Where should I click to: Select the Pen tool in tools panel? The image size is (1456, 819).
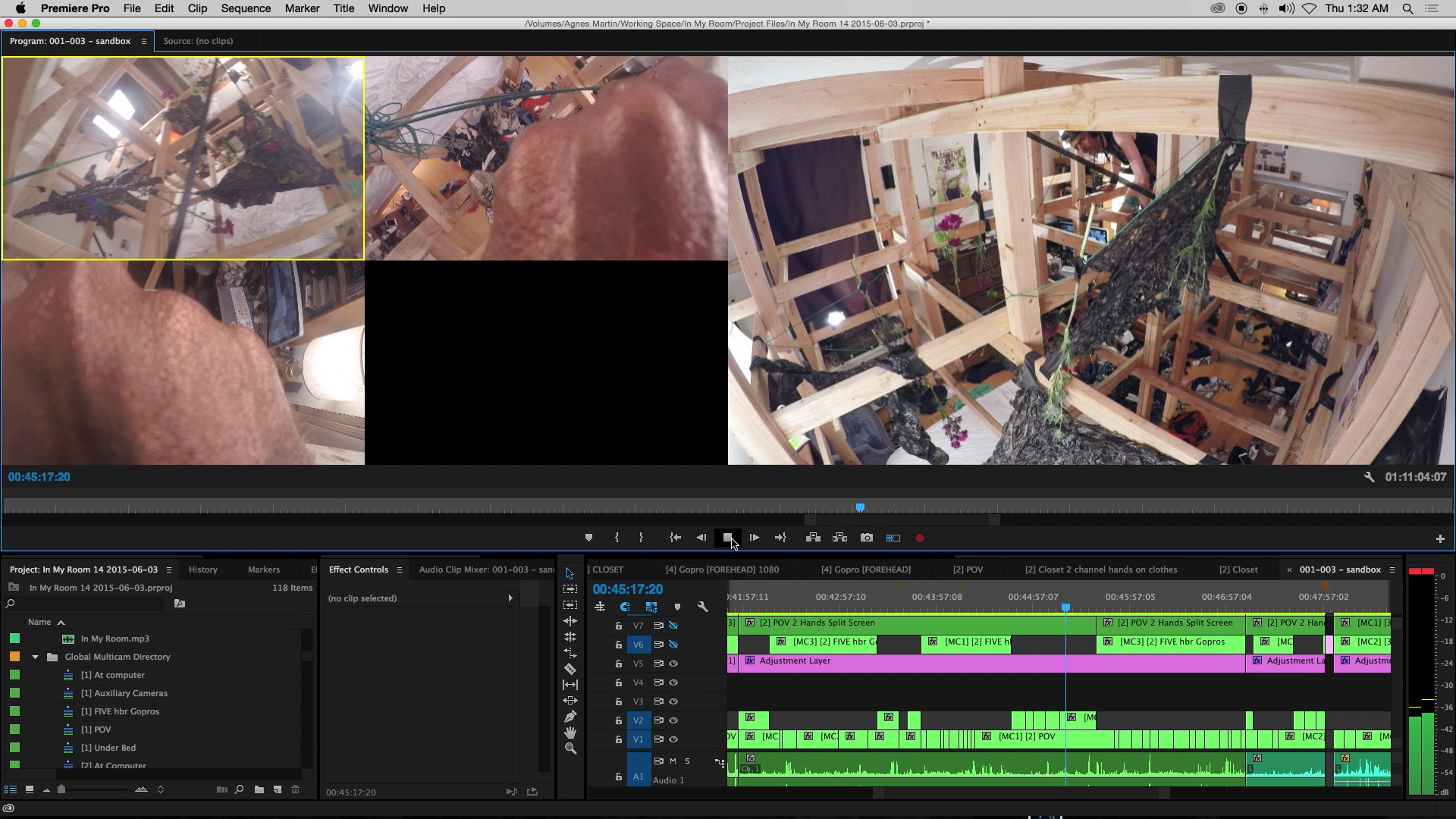click(x=570, y=717)
